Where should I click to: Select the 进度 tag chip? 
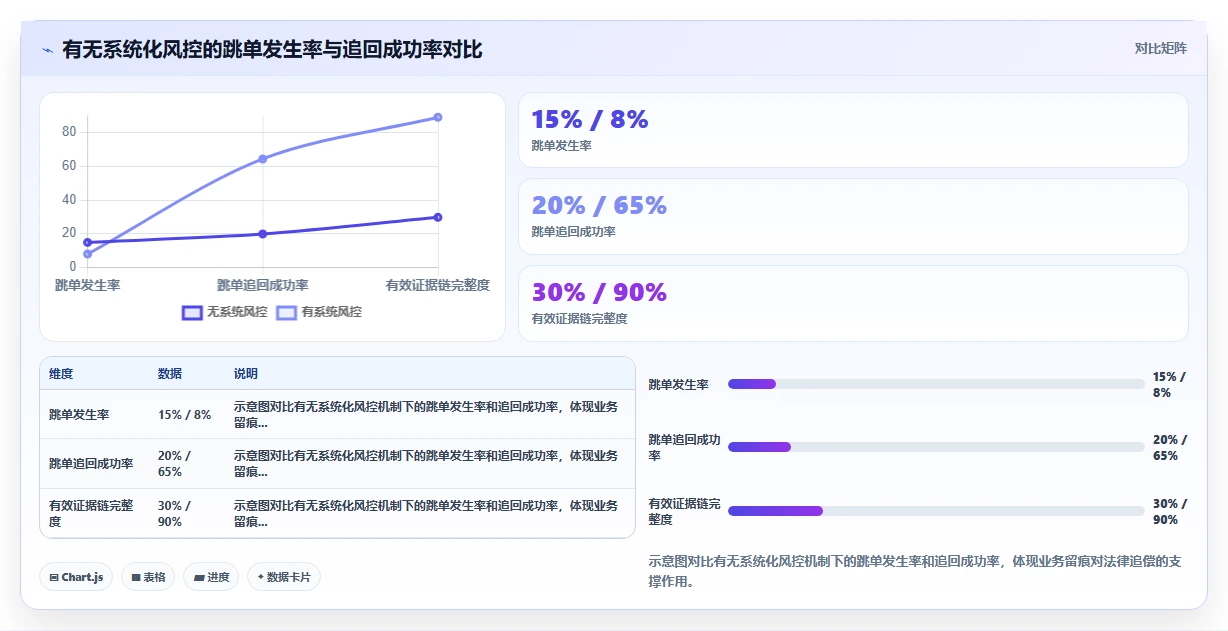(211, 577)
